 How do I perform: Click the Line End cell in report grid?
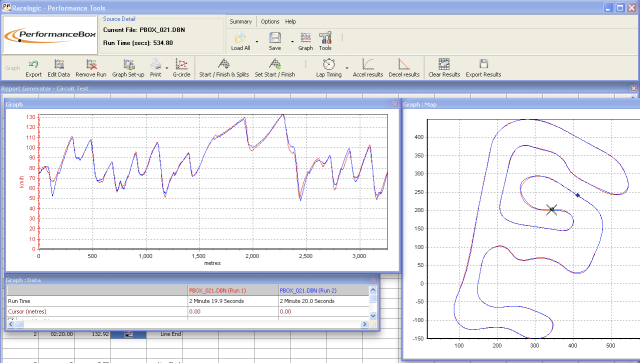(x=171, y=334)
